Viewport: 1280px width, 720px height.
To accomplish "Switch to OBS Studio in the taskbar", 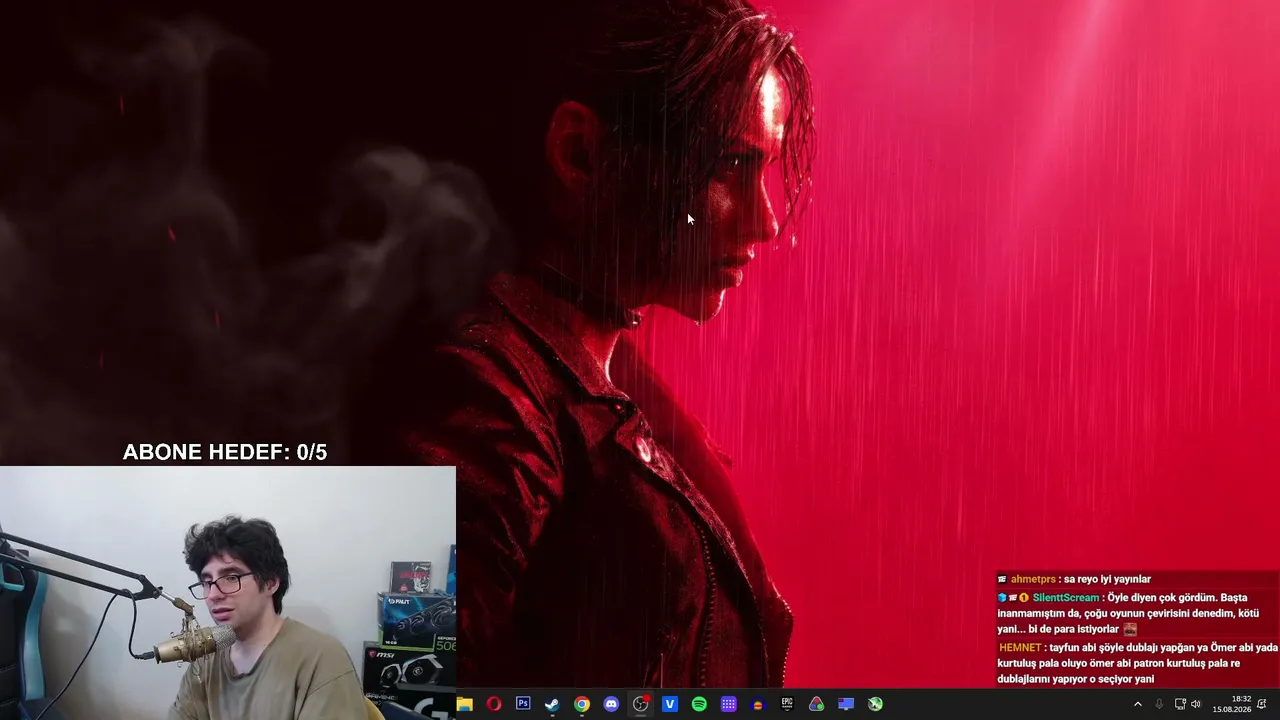I will click(x=641, y=704).
